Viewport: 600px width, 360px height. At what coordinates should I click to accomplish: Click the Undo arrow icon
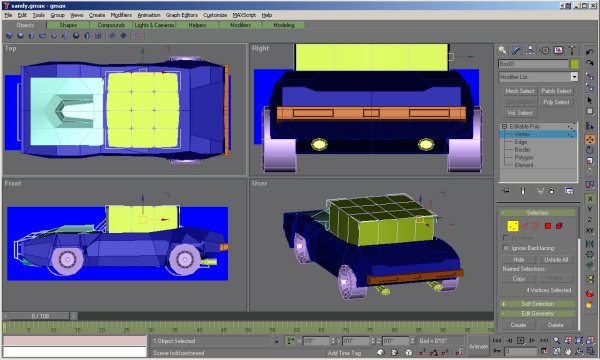click(x=589, y=52)
